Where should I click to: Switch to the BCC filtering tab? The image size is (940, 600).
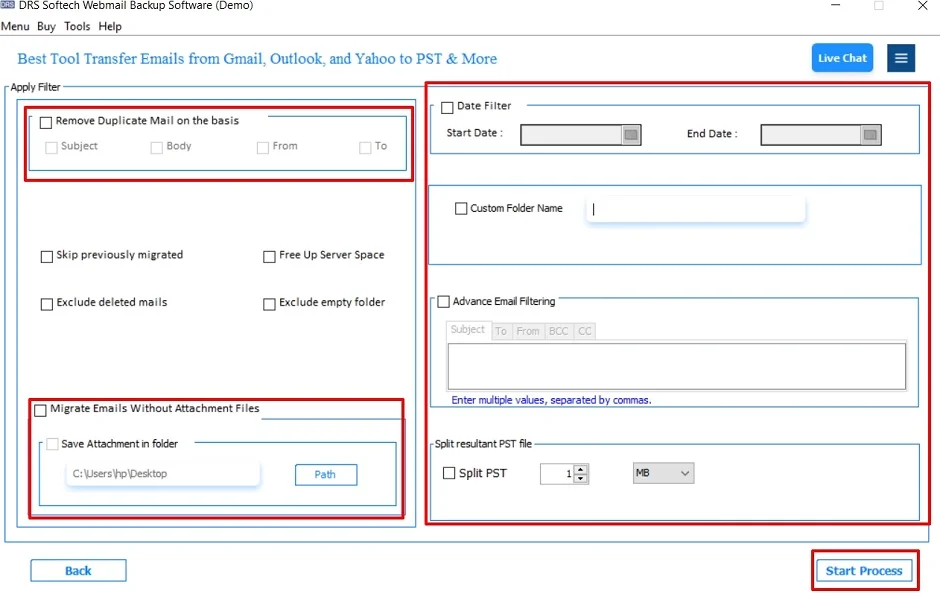[x=558, y=331]
